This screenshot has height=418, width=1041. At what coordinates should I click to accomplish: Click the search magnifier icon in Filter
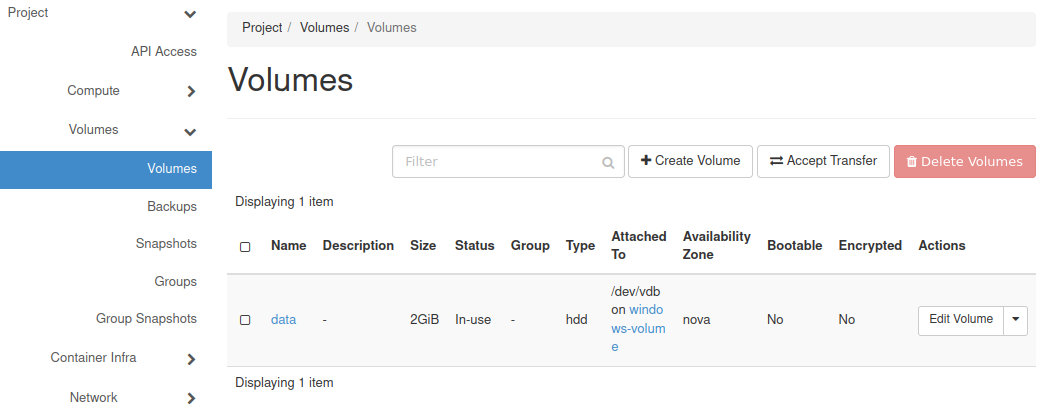coord(608,162)
